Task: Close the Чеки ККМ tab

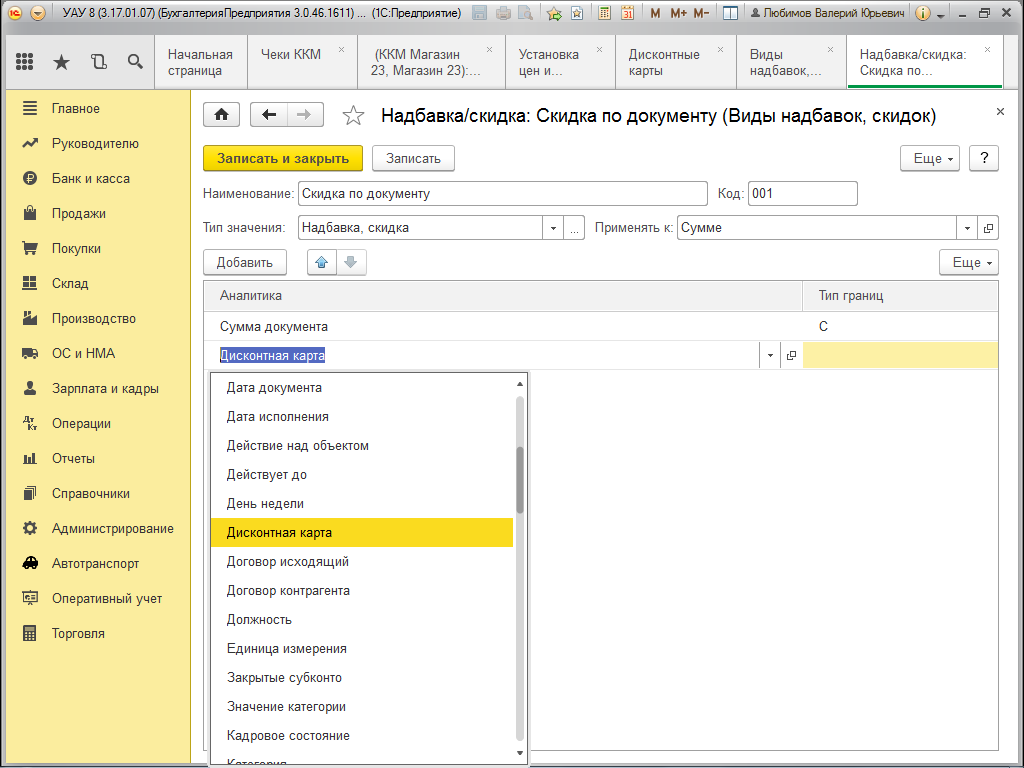Action: (x=341, y=49)
